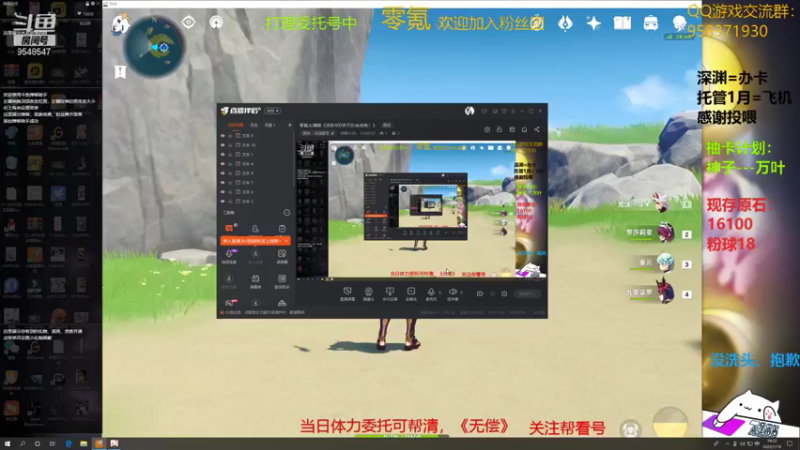Open the compass icon in the game top bar
Screen dimensions: 800x450
coord(537,23)
